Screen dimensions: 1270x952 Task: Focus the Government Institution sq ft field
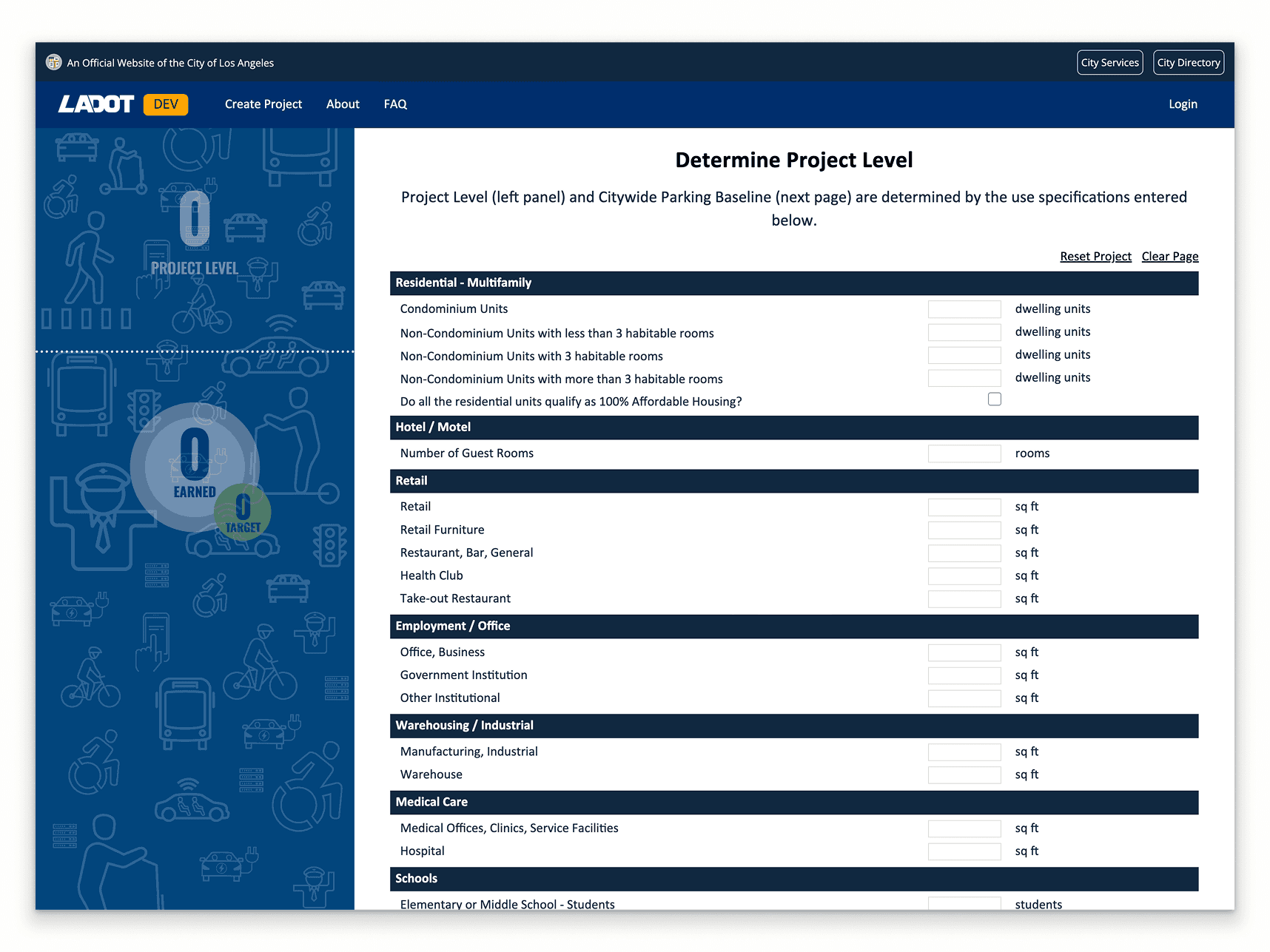pyautogui.click(x=964, y=675)
